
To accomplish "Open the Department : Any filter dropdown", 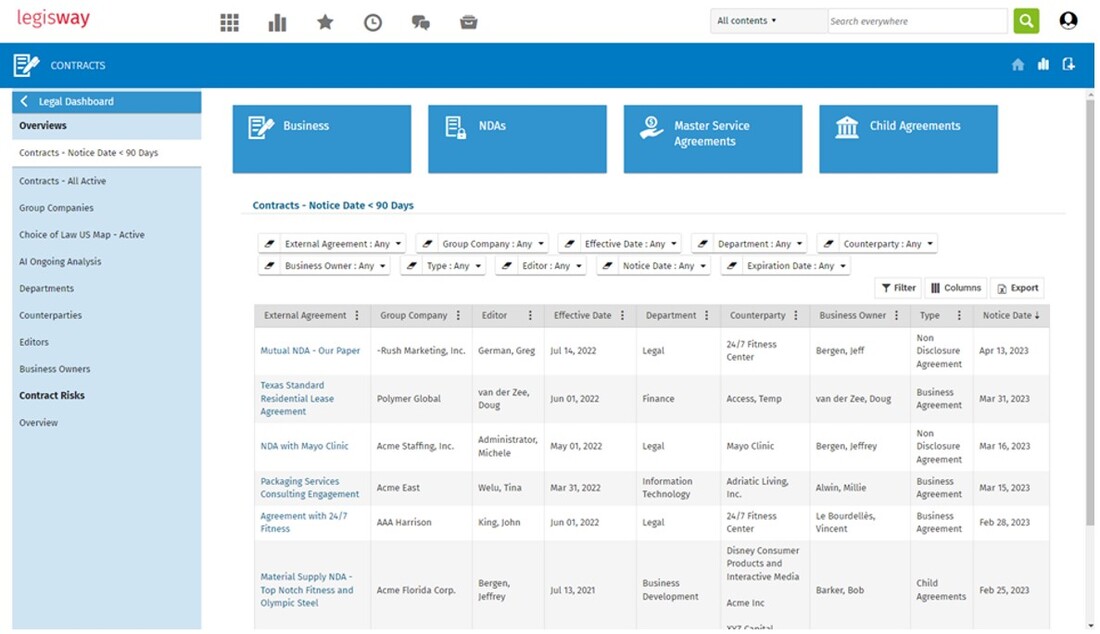I will [x=750, y=244].
